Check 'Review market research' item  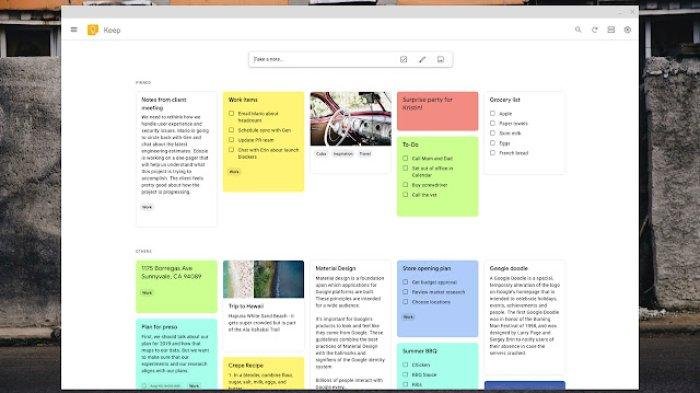click(x=405, y=292)
